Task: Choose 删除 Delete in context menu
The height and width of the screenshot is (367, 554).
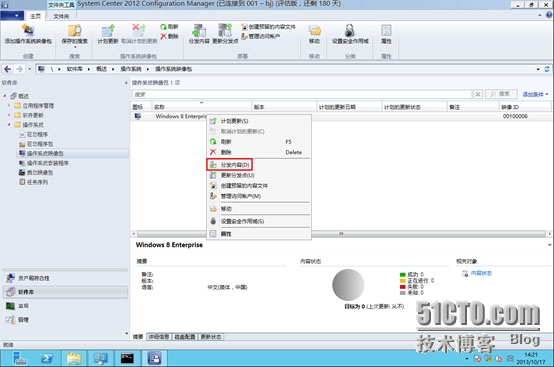Action: tap(259, 152)
